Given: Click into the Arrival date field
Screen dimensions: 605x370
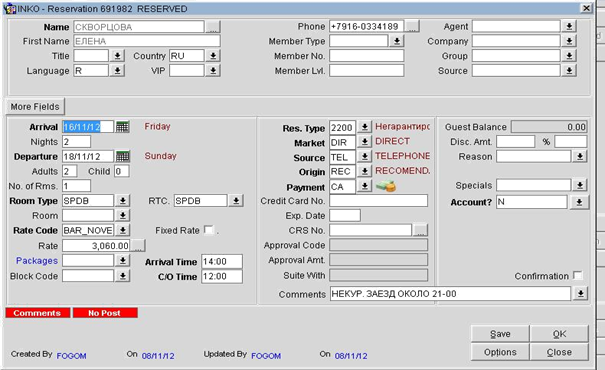Looking at the screenshot, I should pos(88,127).
